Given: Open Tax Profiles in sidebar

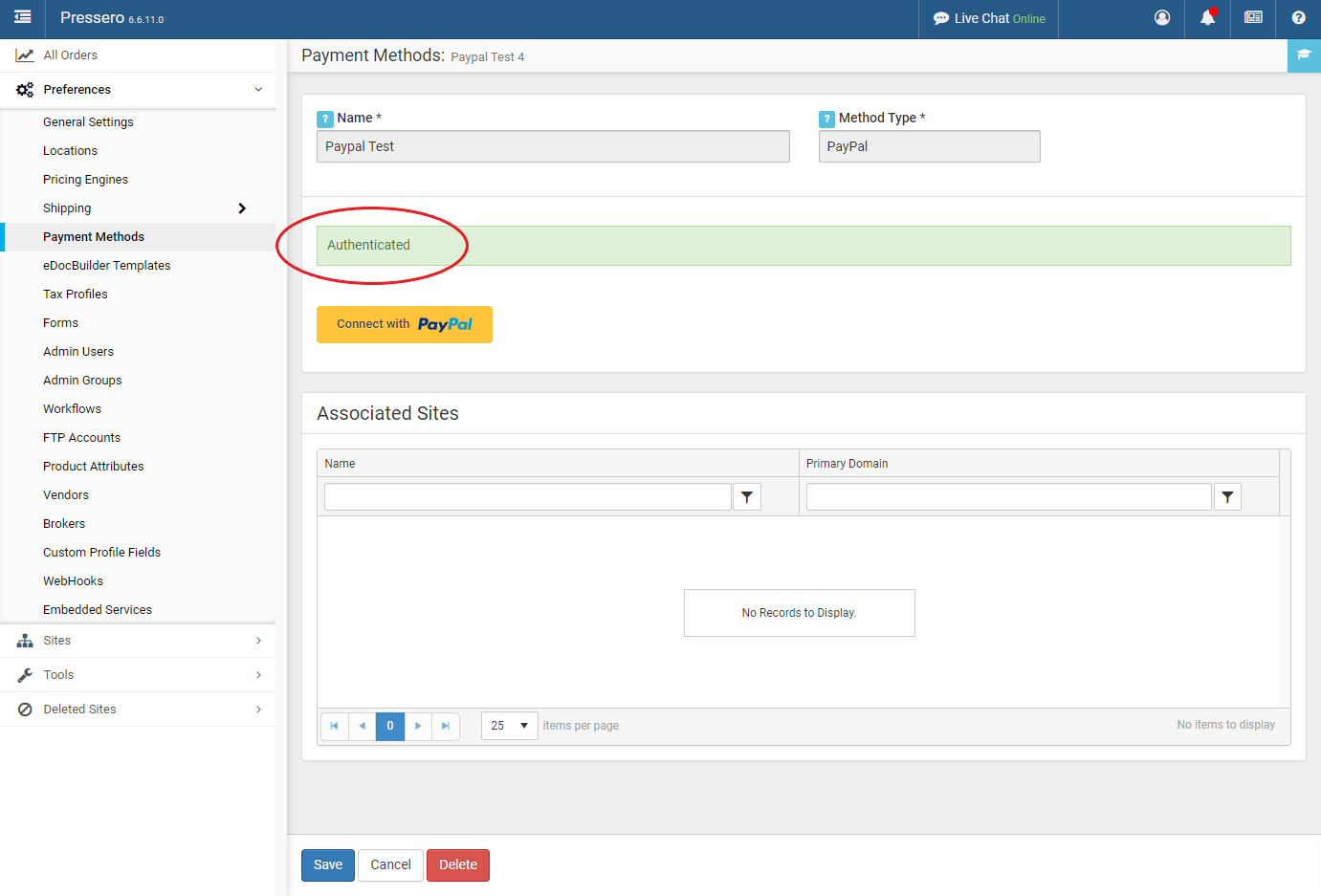Looking at the screenshot, I should 75,295.
